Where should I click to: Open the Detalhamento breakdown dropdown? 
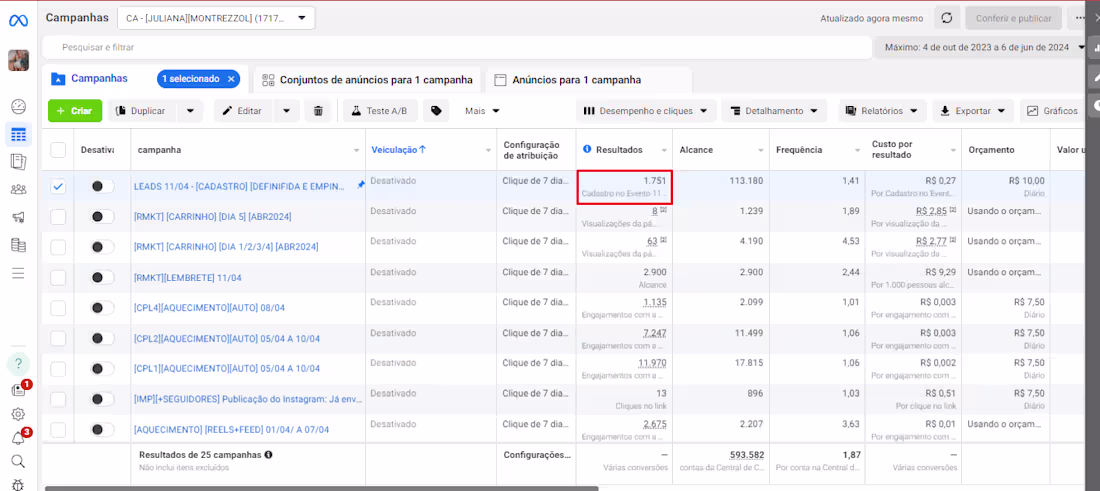(774, 111)
